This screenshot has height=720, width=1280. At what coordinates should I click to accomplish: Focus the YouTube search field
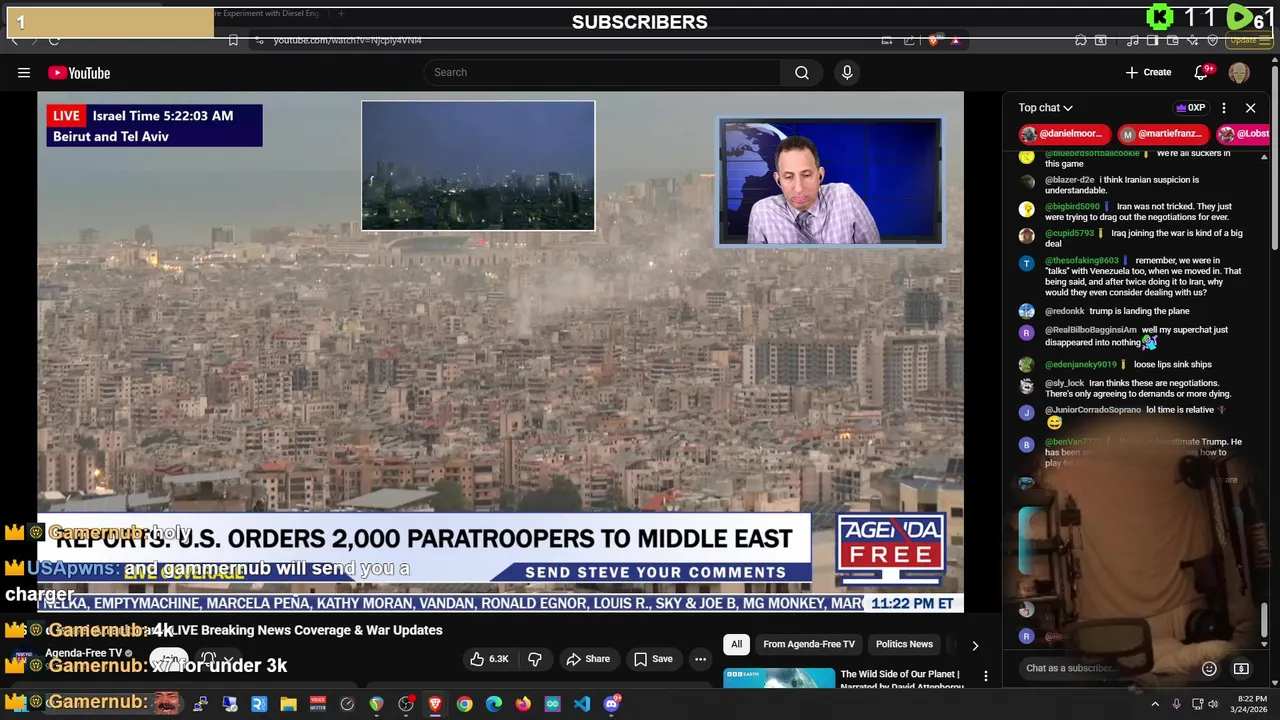coord(603,72)
